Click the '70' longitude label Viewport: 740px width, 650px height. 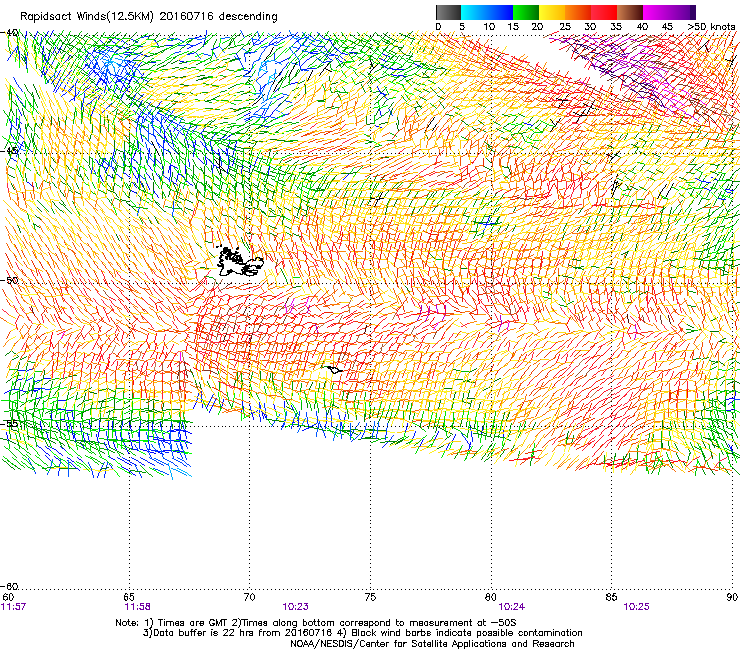pos(250,597)
